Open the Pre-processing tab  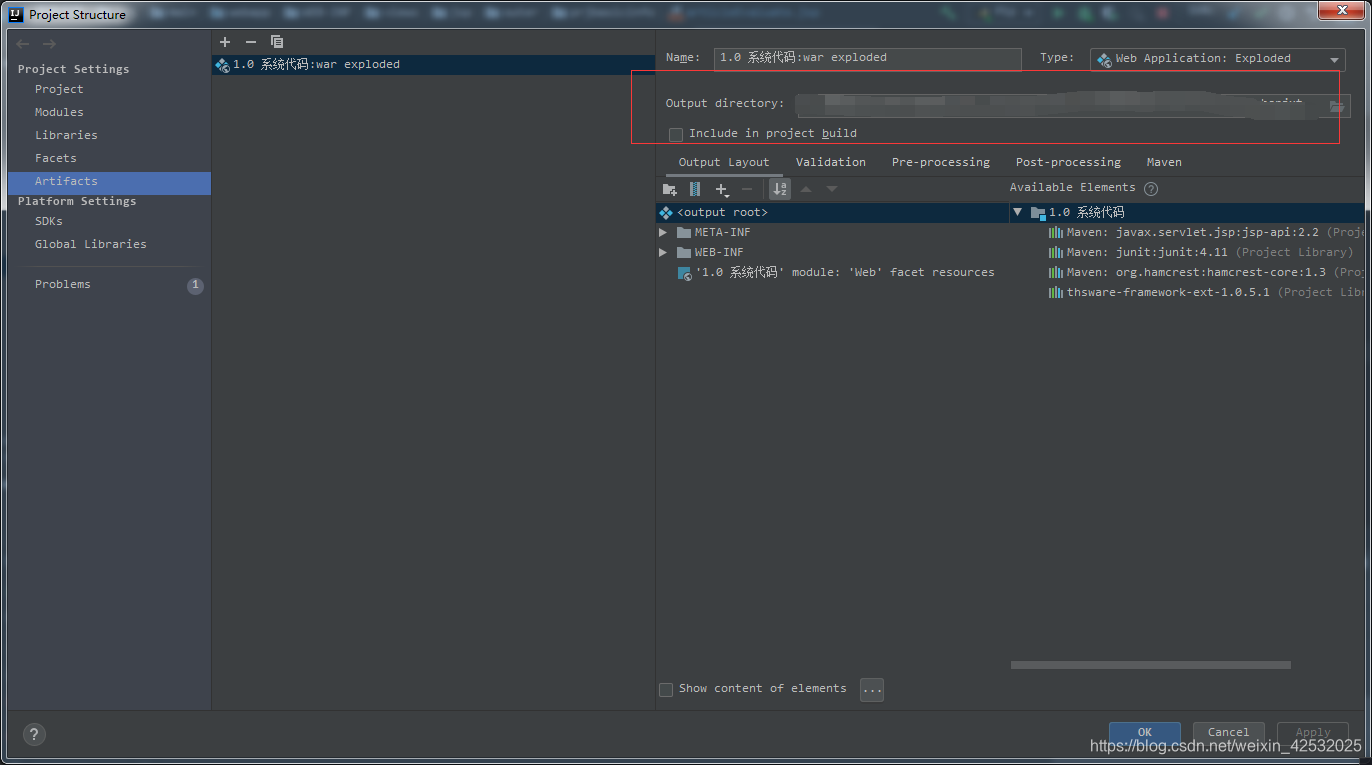click(941, 162)
